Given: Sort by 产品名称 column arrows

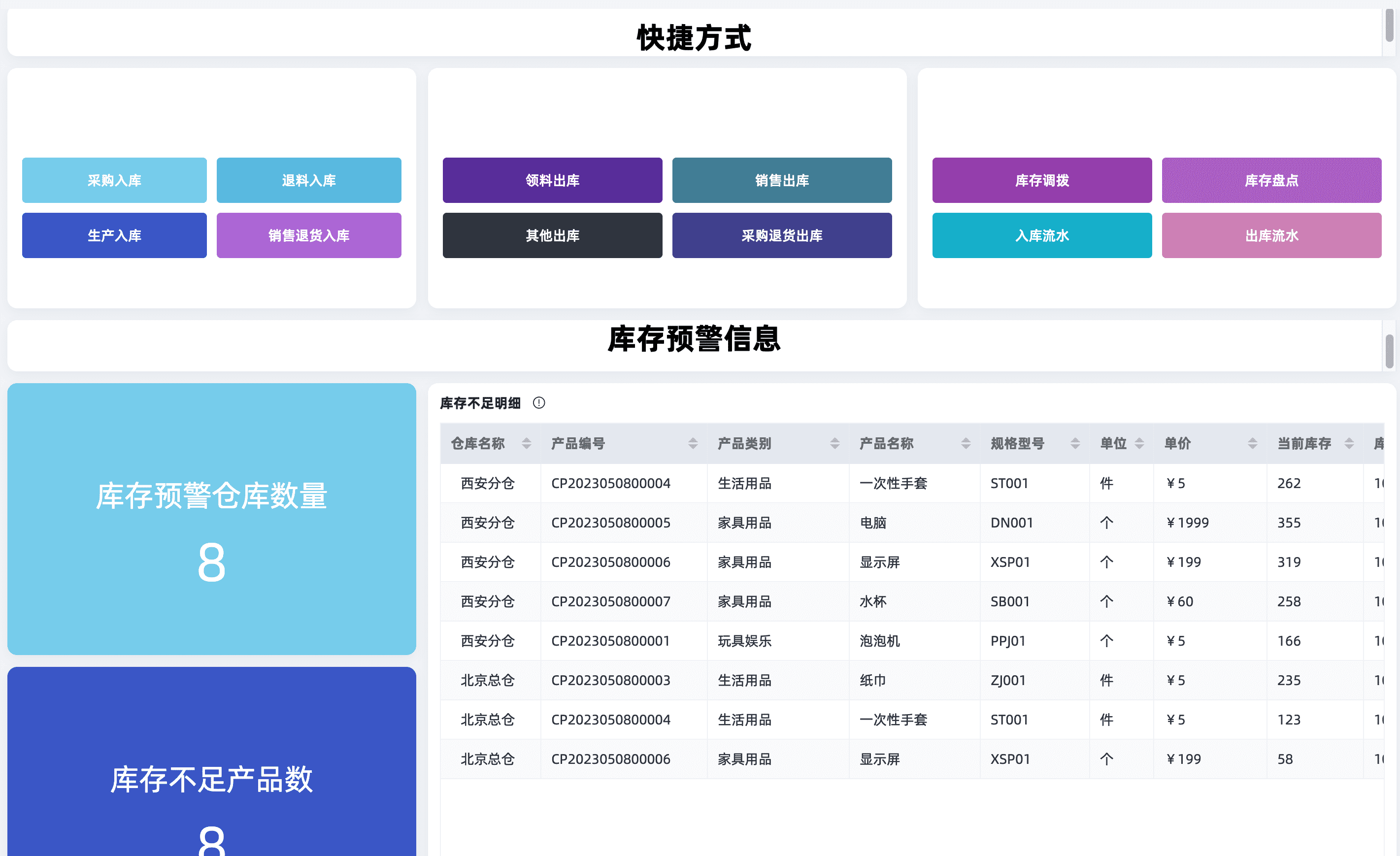Looking at the screenshot, I should tap(966, 444).
